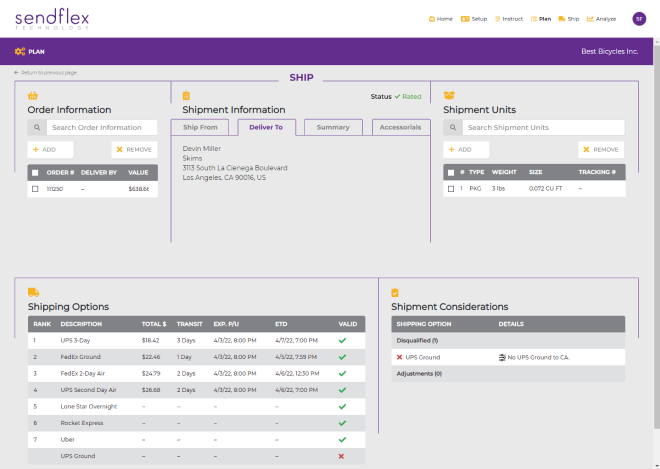Screen dimensions: 660x469
Task: Select all orders using the header checkbox
Action: 35,172
